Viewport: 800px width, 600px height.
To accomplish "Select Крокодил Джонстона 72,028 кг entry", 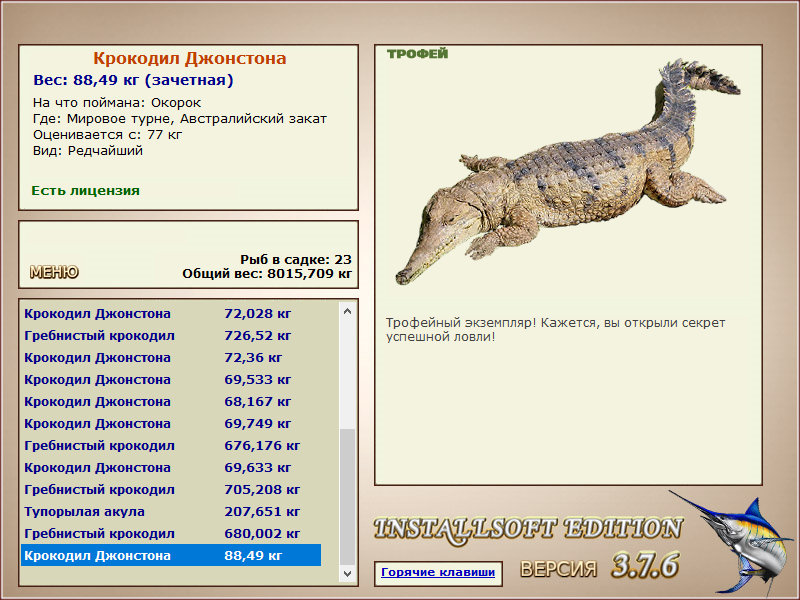I will 171,314.
